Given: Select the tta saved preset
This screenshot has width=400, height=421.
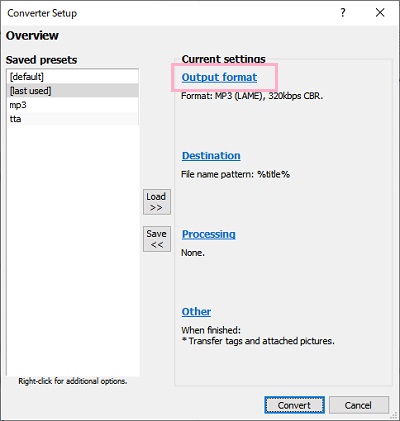Looking at the screenshot, I should (x=72, y=119).
